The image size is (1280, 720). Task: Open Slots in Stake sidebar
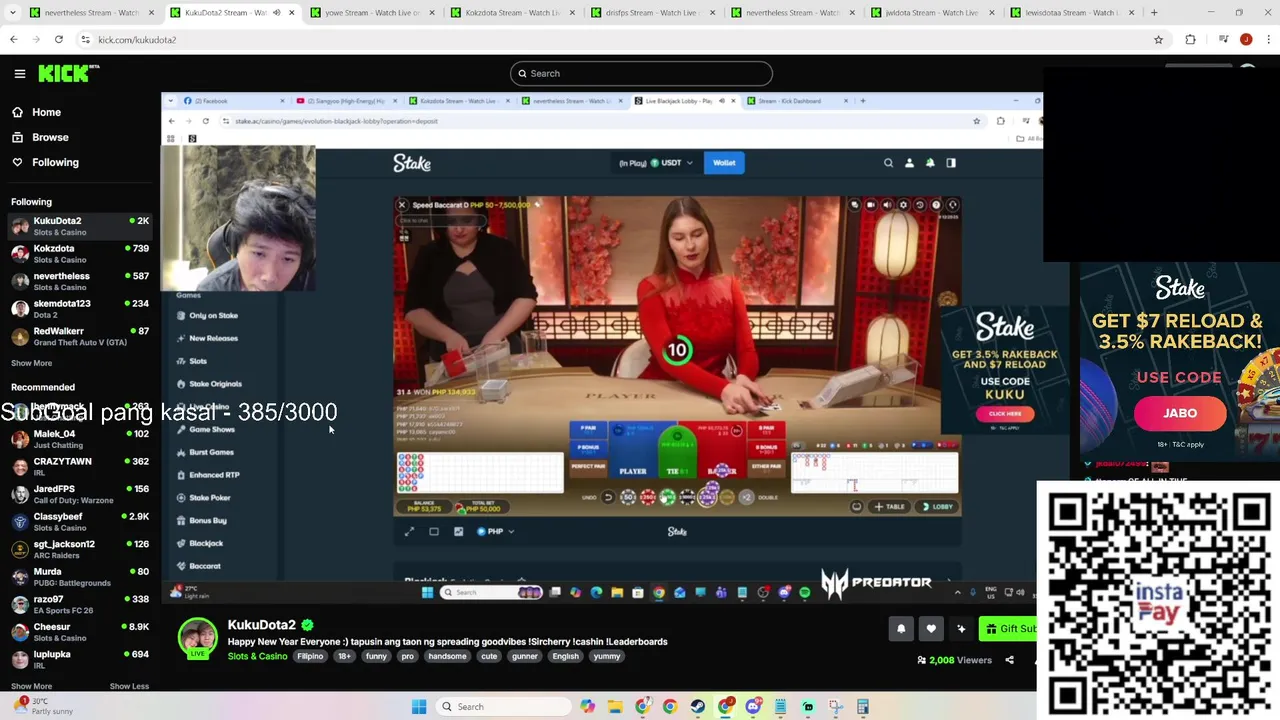pos(198,361)
